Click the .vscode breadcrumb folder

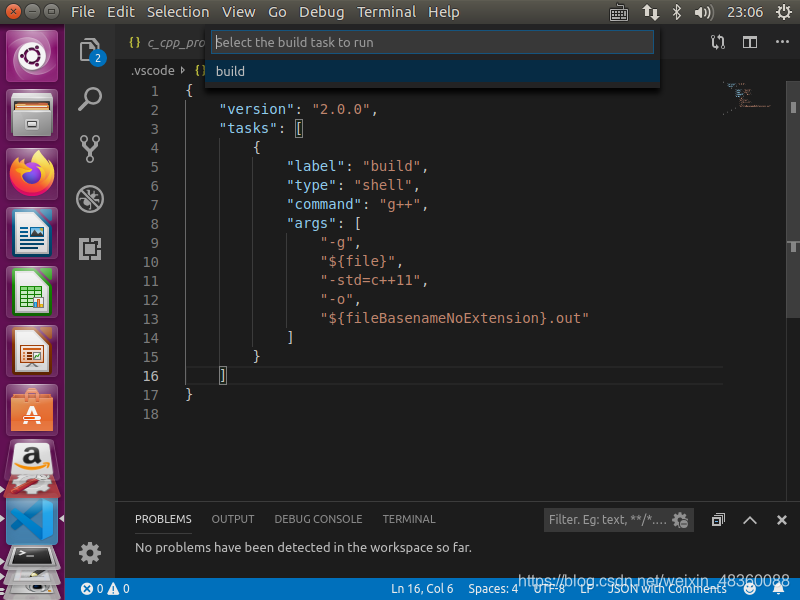coord(153,71)
